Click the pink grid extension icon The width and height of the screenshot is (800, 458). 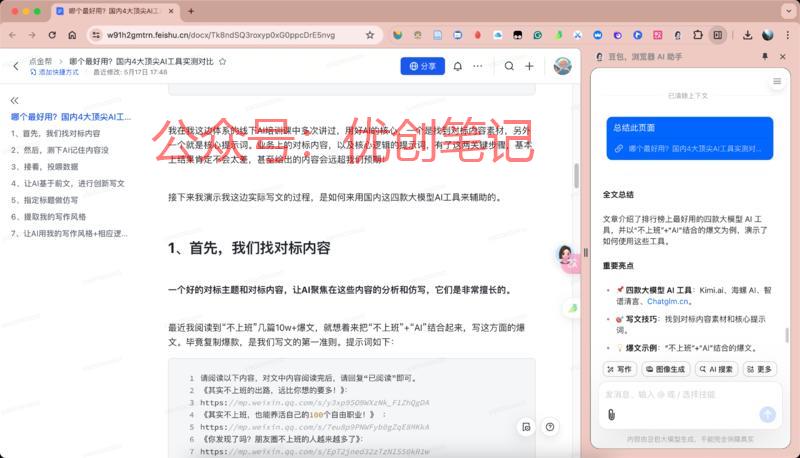[658, 35]
